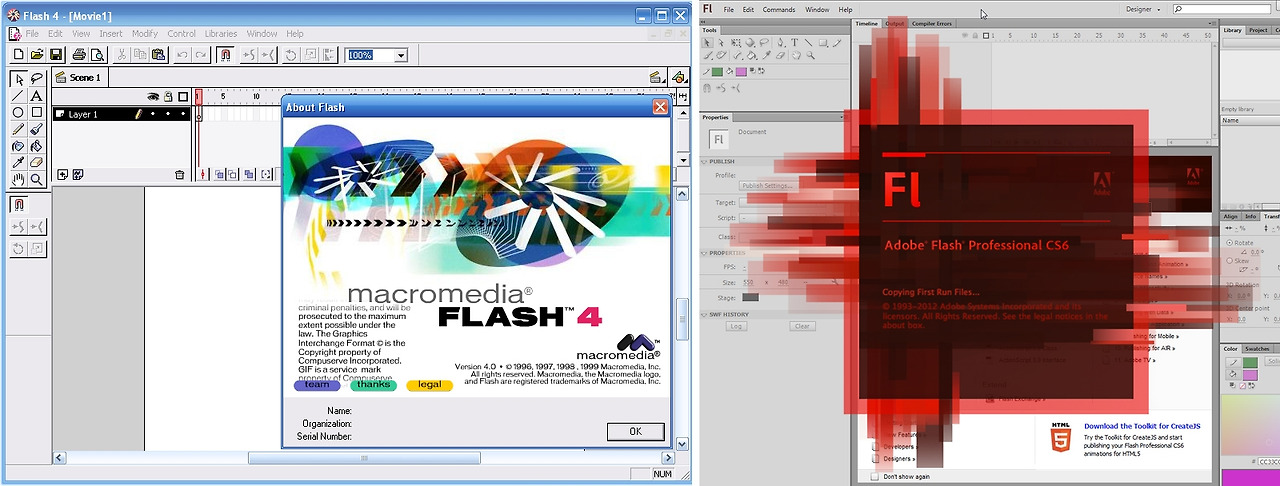Select the Text tool in Flash CS6 Tools

pyautogui.click(x=795, y=43)
